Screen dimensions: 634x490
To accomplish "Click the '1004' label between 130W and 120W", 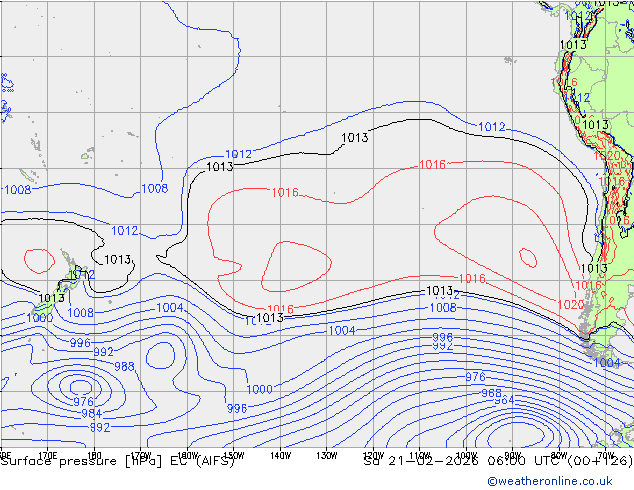I will (342, 331).
